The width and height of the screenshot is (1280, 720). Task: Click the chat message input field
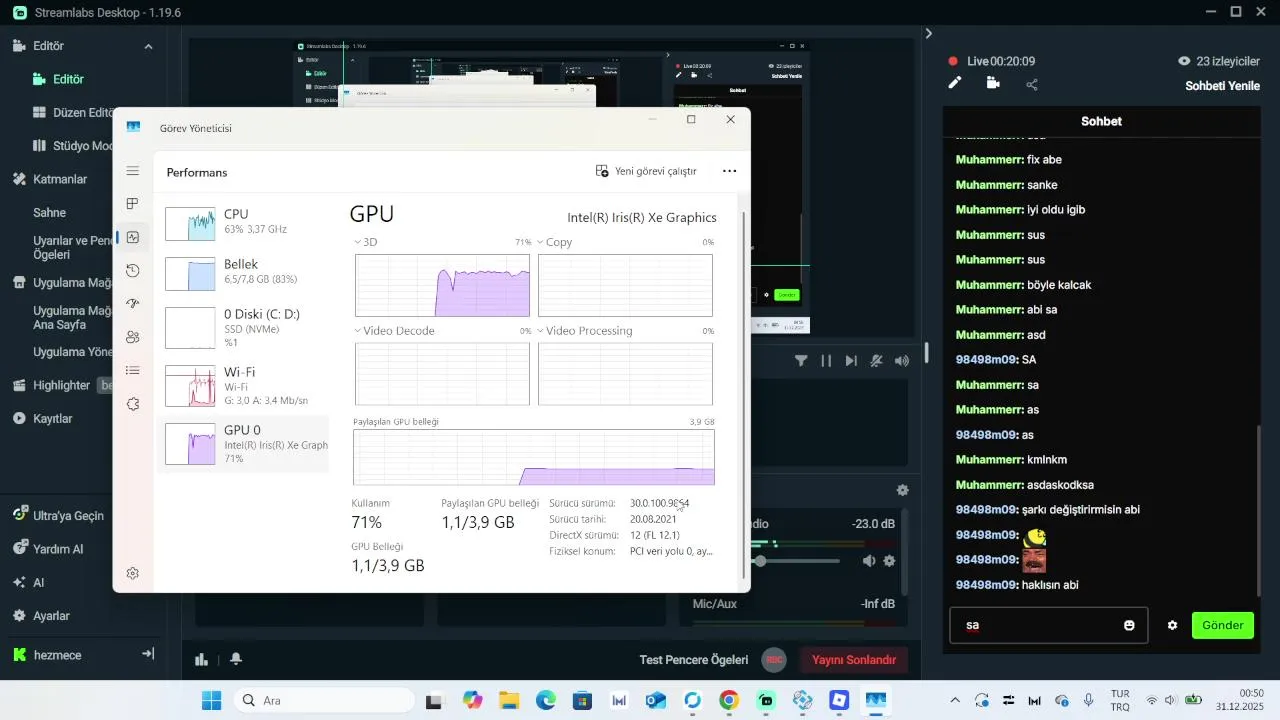(x=1048, y=625)
